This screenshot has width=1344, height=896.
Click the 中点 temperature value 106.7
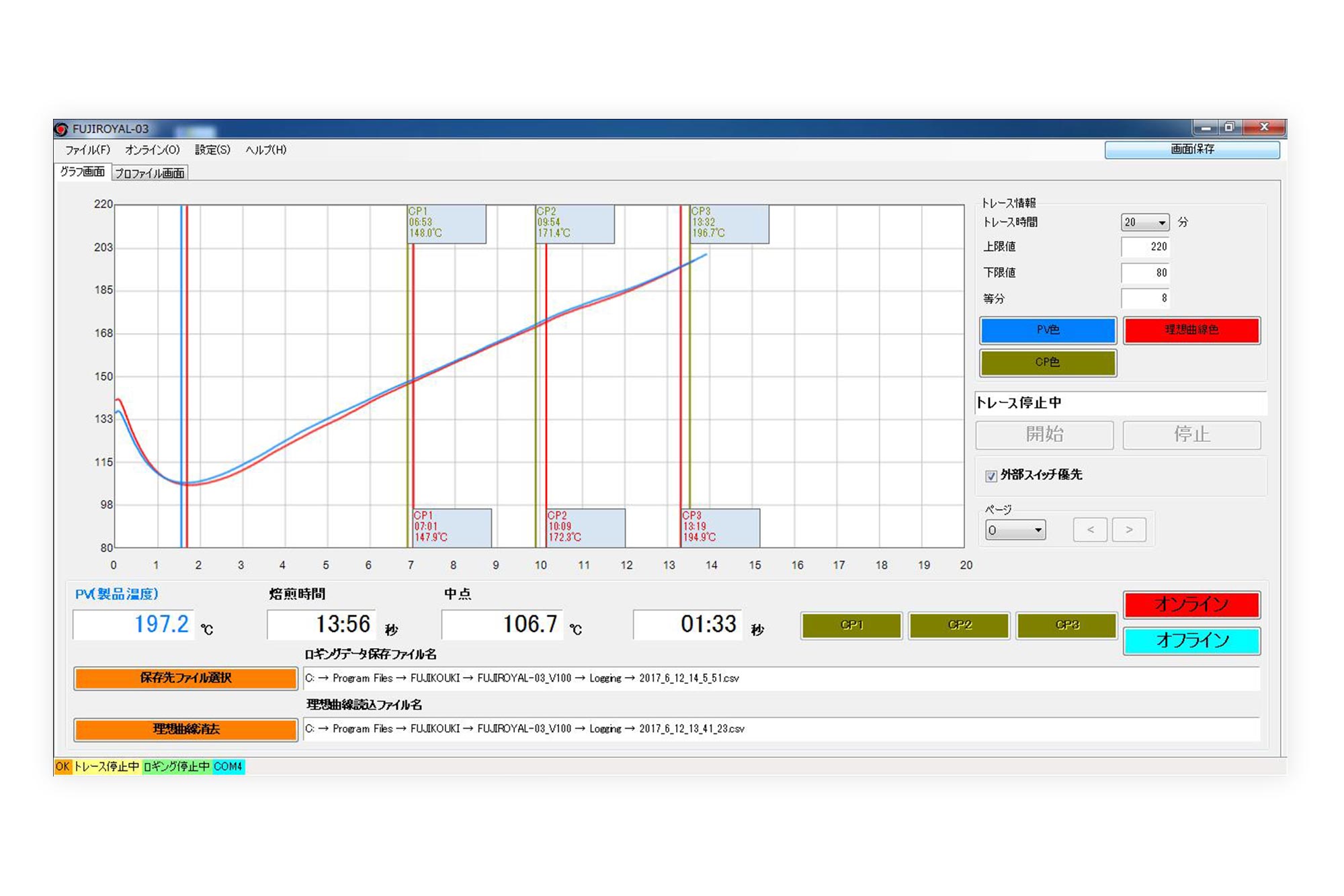pyautogui.click(x=502, y=625)
